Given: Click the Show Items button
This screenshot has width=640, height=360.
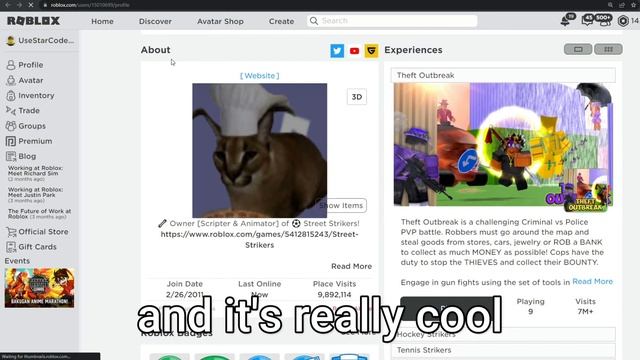Looking at the screenshot, I should (341, 205).
